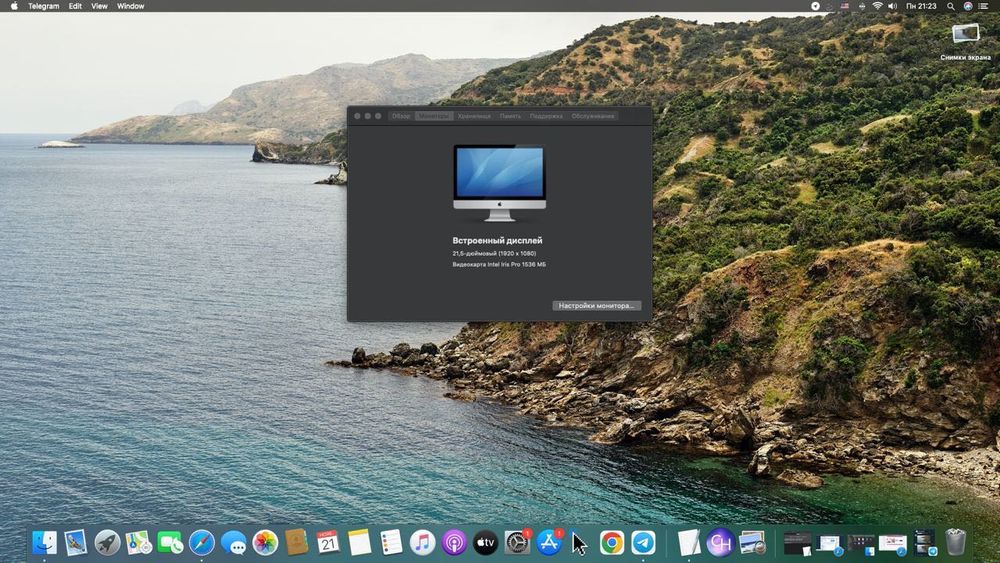The width and height of the screenshot is (1000, 563).
Task: Open the yellow Notes app icon
Action: pos(359,543)
